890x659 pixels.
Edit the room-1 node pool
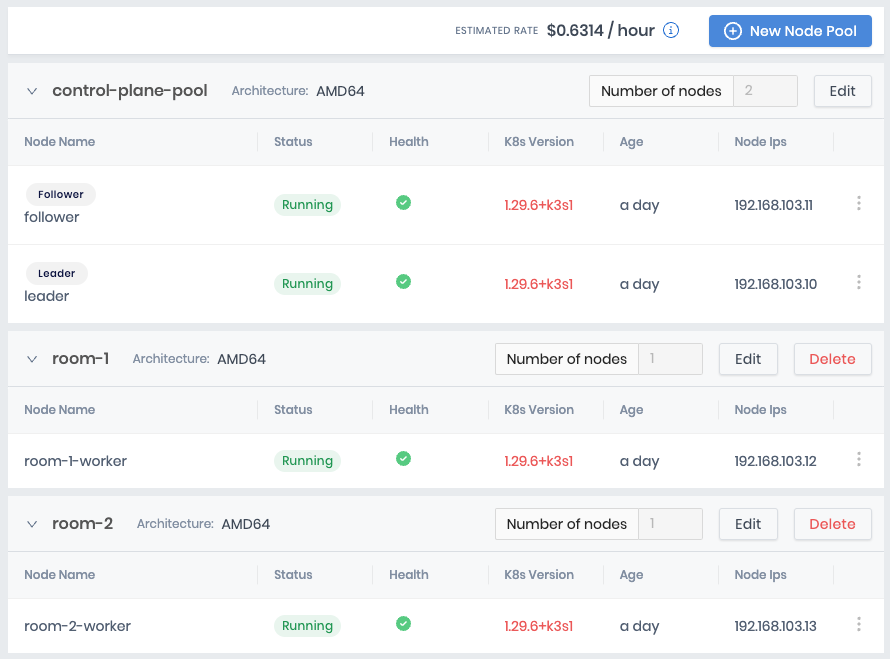click(748, 359)
